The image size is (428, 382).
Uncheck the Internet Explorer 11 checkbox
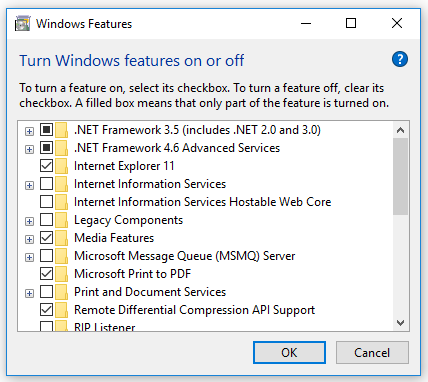[x=46, y=166]
